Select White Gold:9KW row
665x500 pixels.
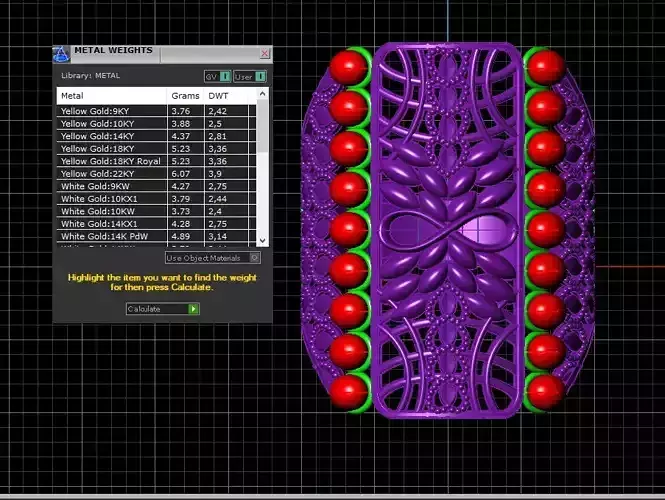coord(156,186)
